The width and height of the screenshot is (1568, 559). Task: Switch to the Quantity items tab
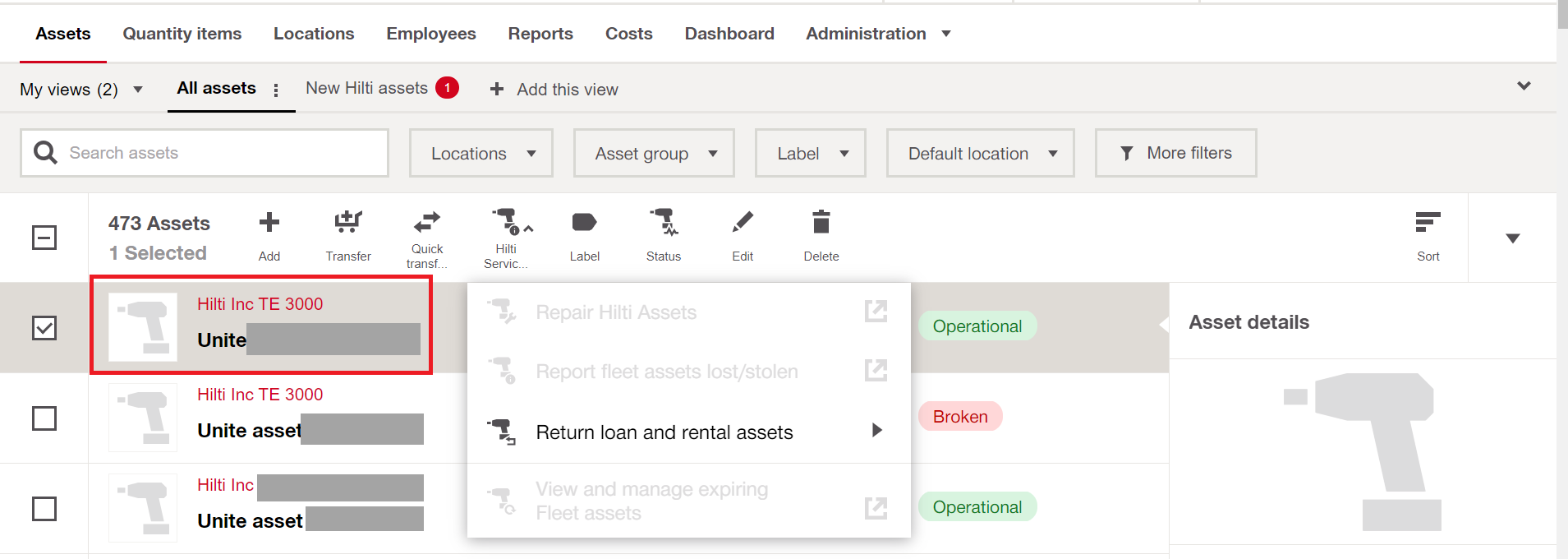click(182, 34)
